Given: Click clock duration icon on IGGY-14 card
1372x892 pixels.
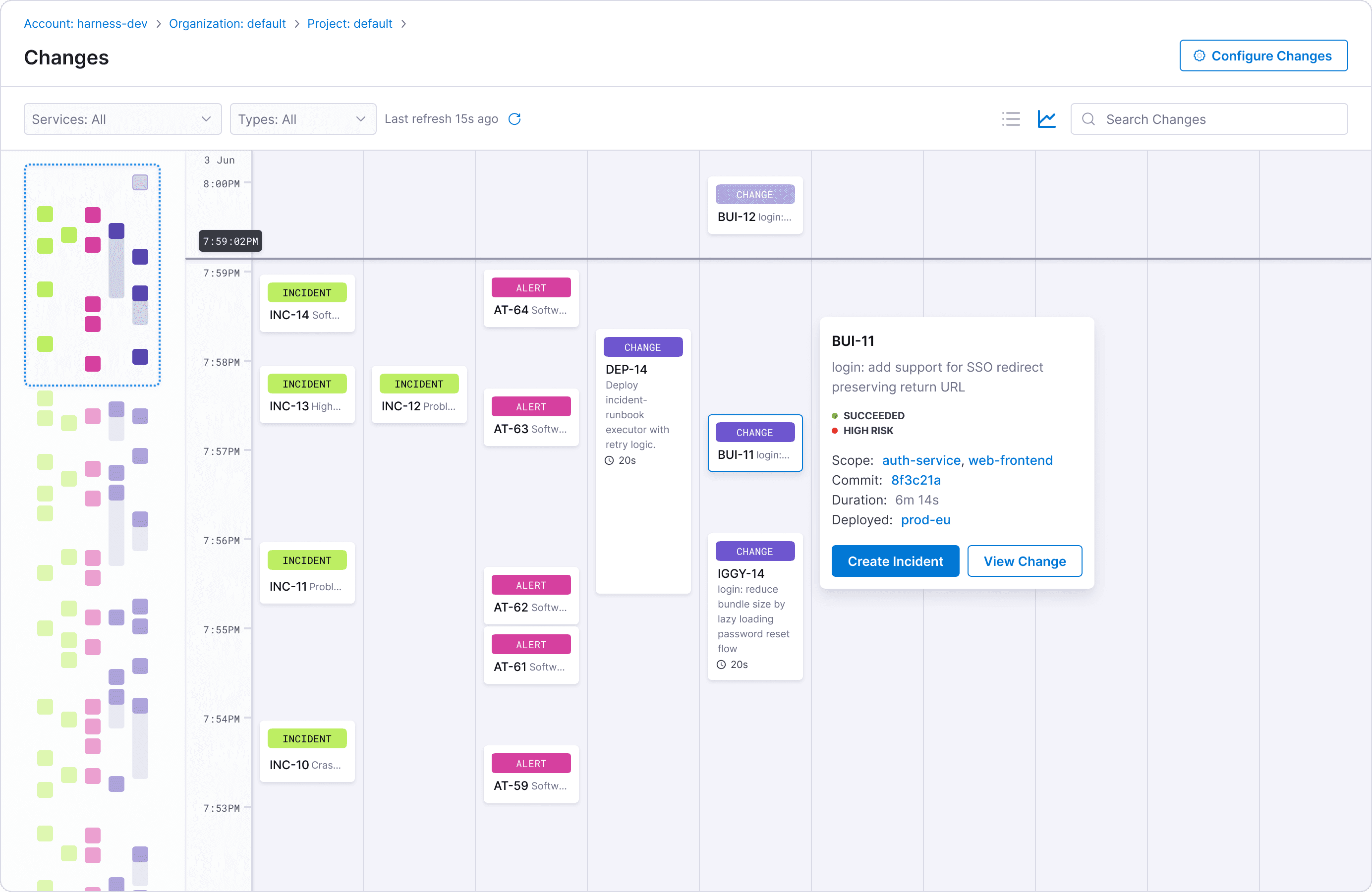Looking at the screenshot, I should point(721,665).
